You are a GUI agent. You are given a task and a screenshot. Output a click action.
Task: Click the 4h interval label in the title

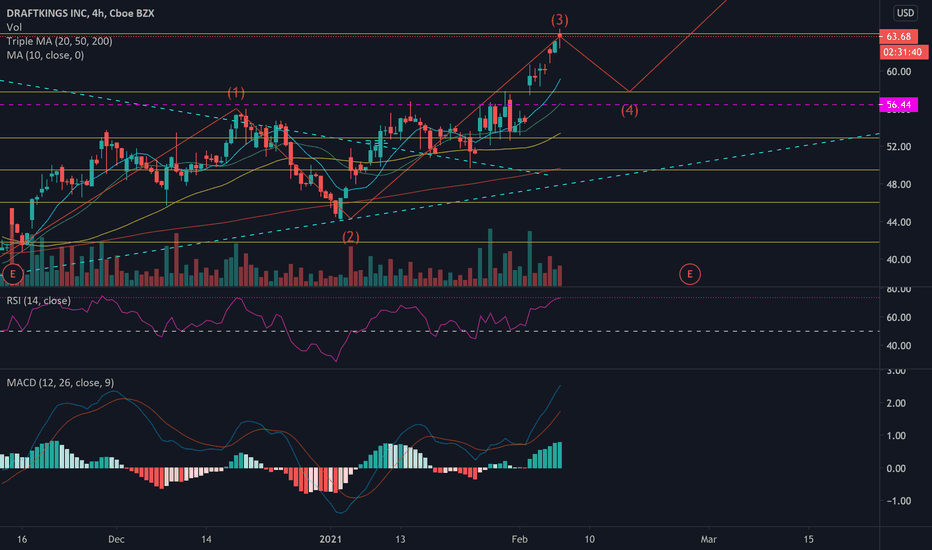pos(98,13)
